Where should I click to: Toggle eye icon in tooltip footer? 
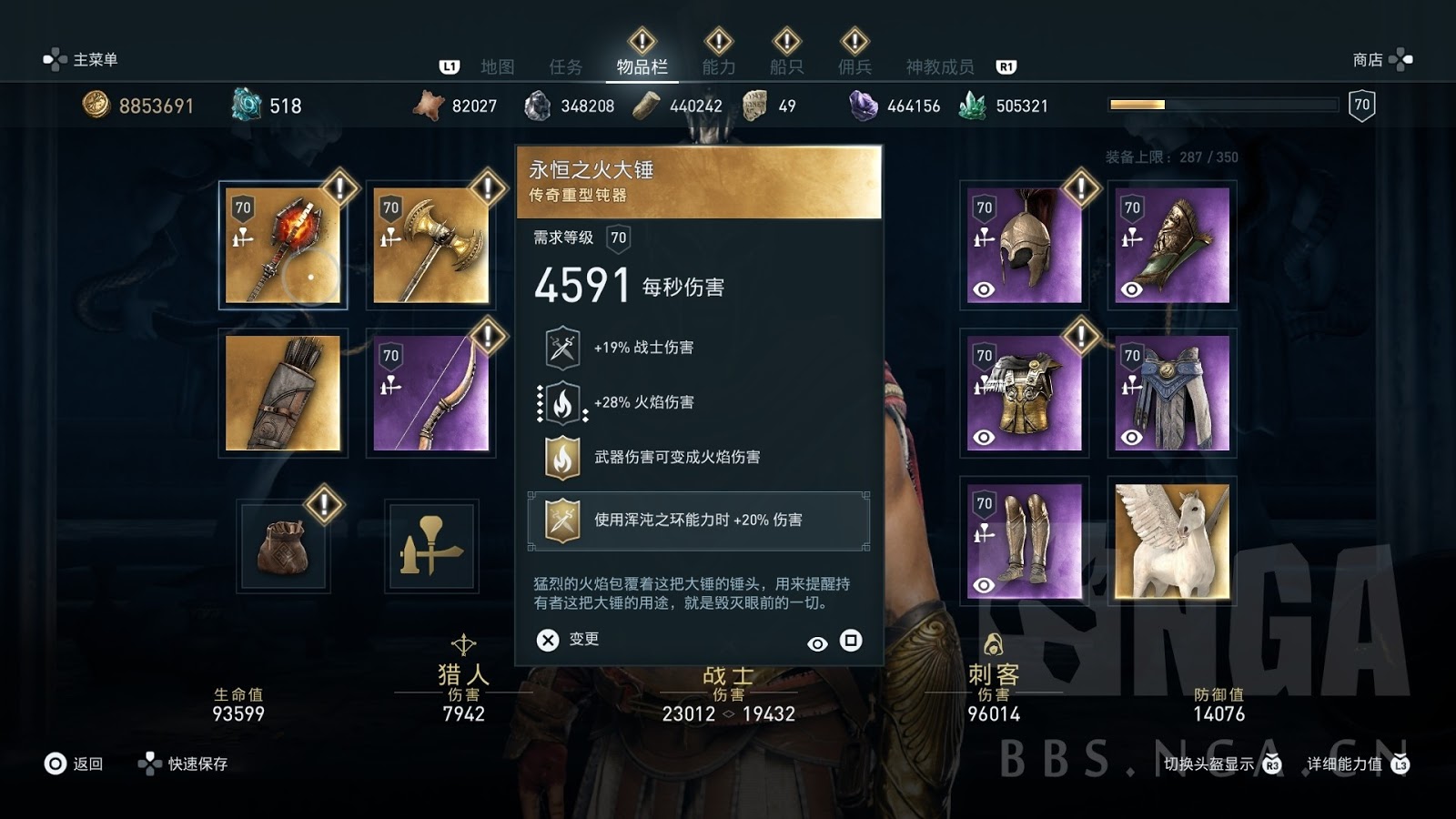coord(817,643)
